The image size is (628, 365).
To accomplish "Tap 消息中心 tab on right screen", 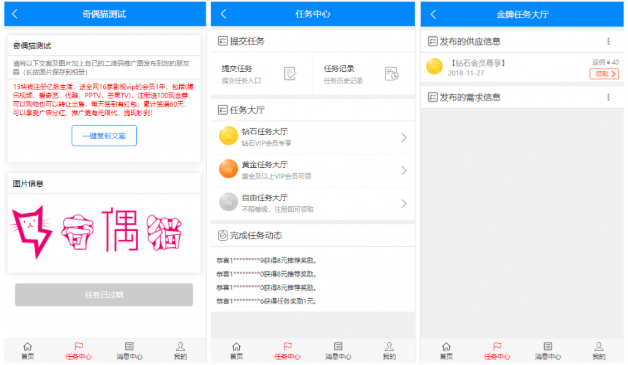I will 548,351.
